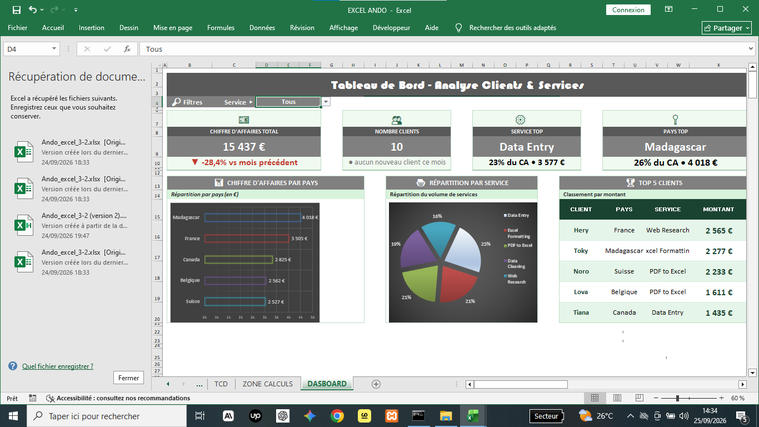
Task: Click the insert function fx icon
Action: (127, 49)
